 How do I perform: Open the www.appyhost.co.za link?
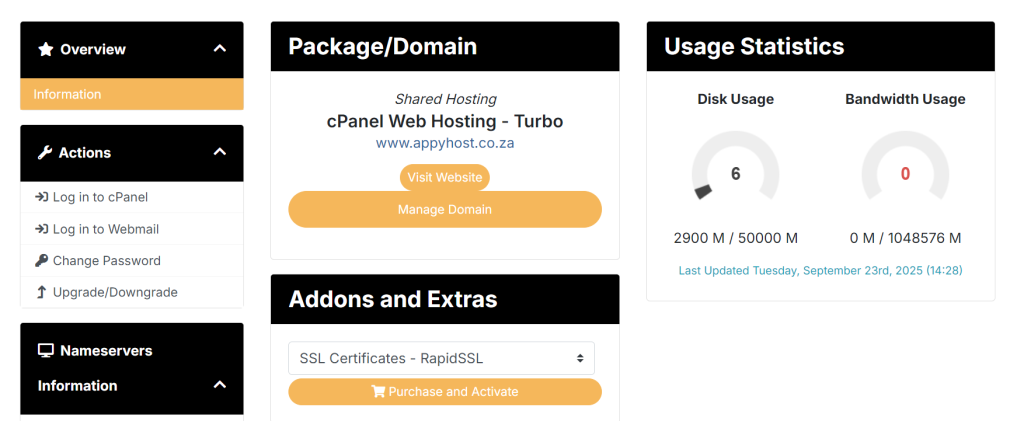click(x=445, y=143)
